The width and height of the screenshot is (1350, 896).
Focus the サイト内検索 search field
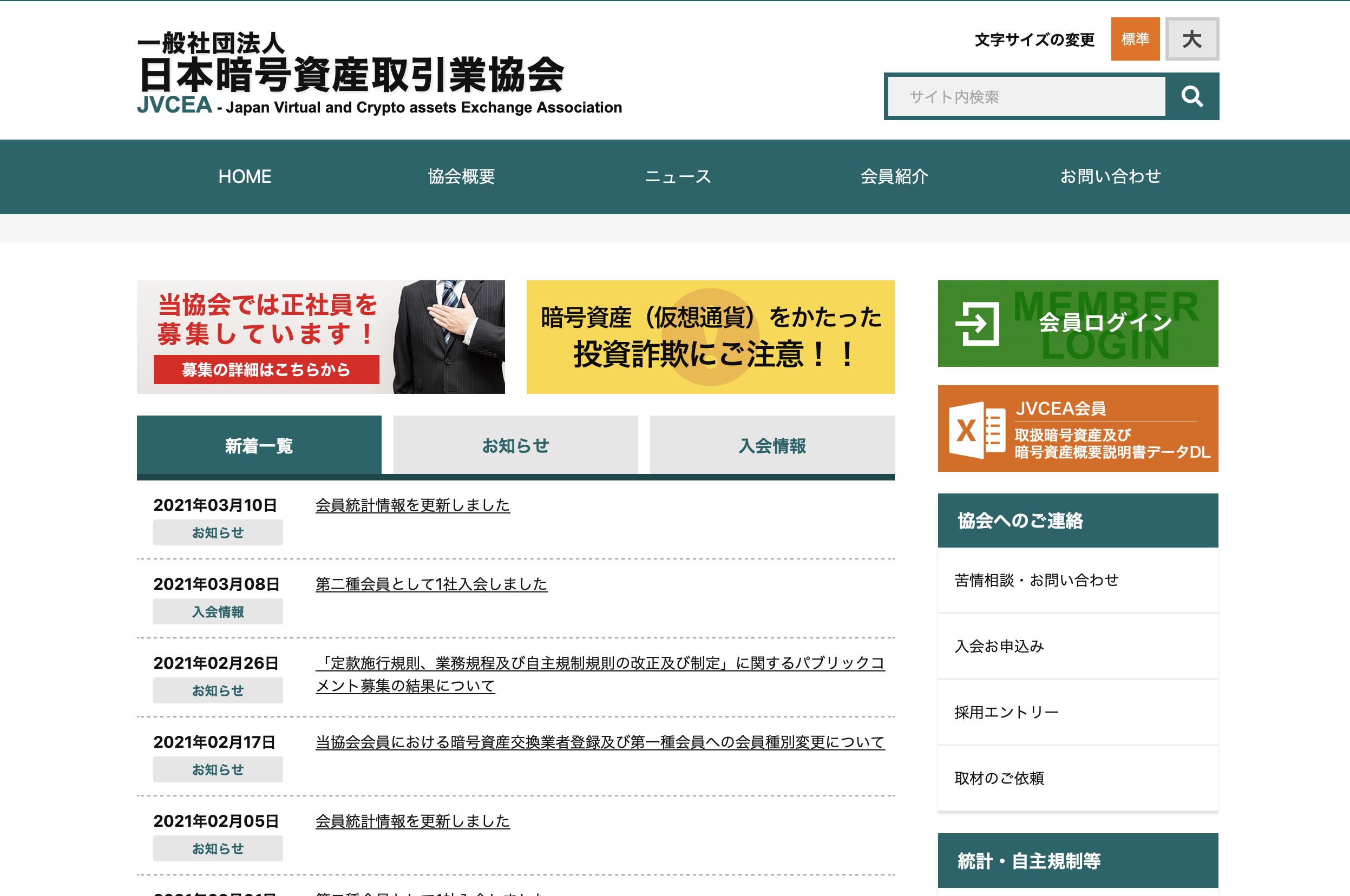pyautogui.click(x=1026, y=96)
